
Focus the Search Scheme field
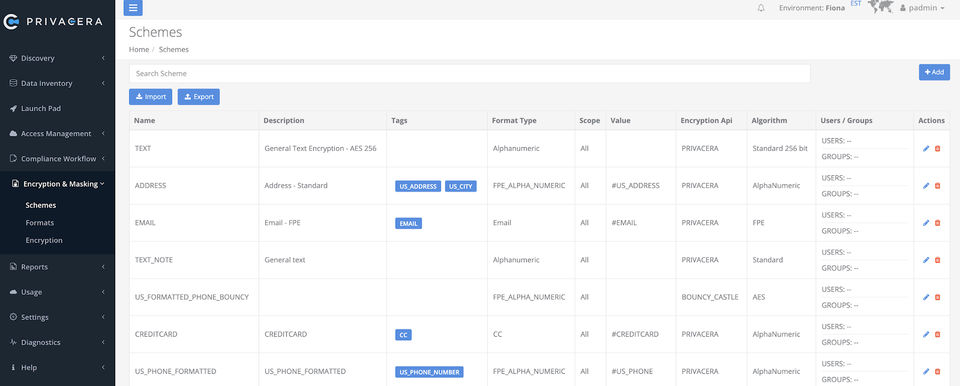470,74
